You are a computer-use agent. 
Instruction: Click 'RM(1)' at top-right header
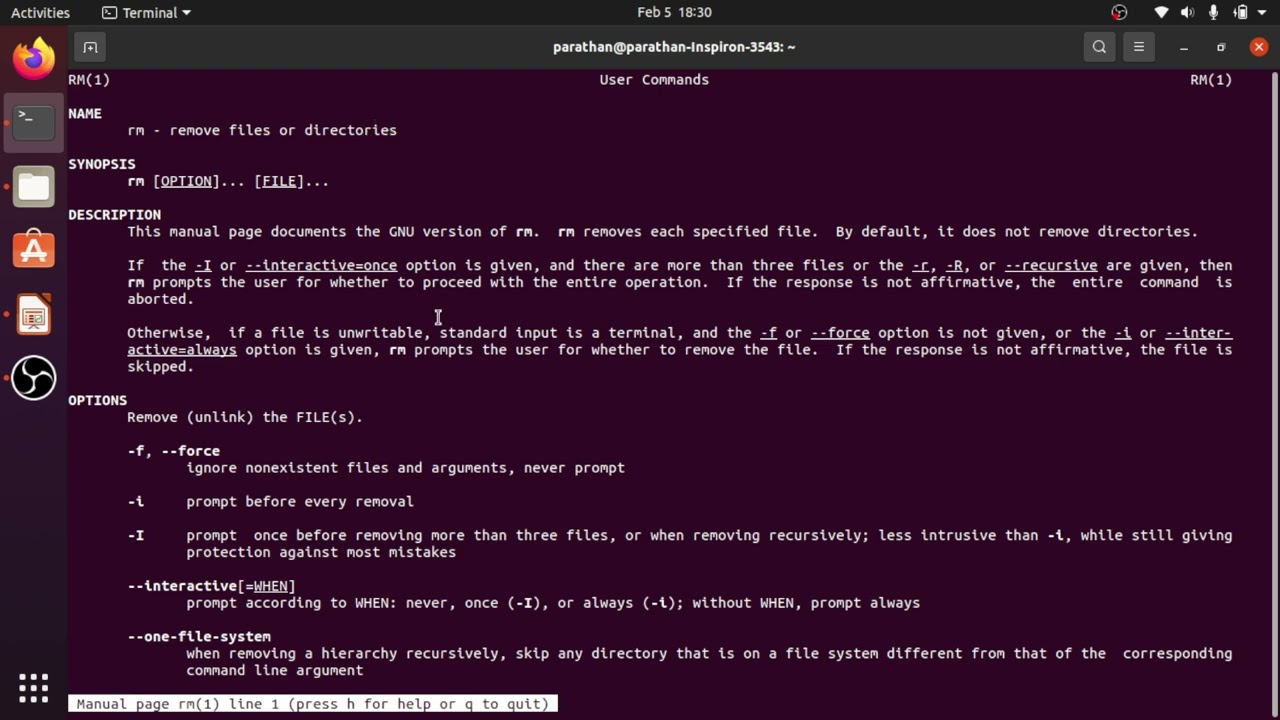click(1211, 80)
